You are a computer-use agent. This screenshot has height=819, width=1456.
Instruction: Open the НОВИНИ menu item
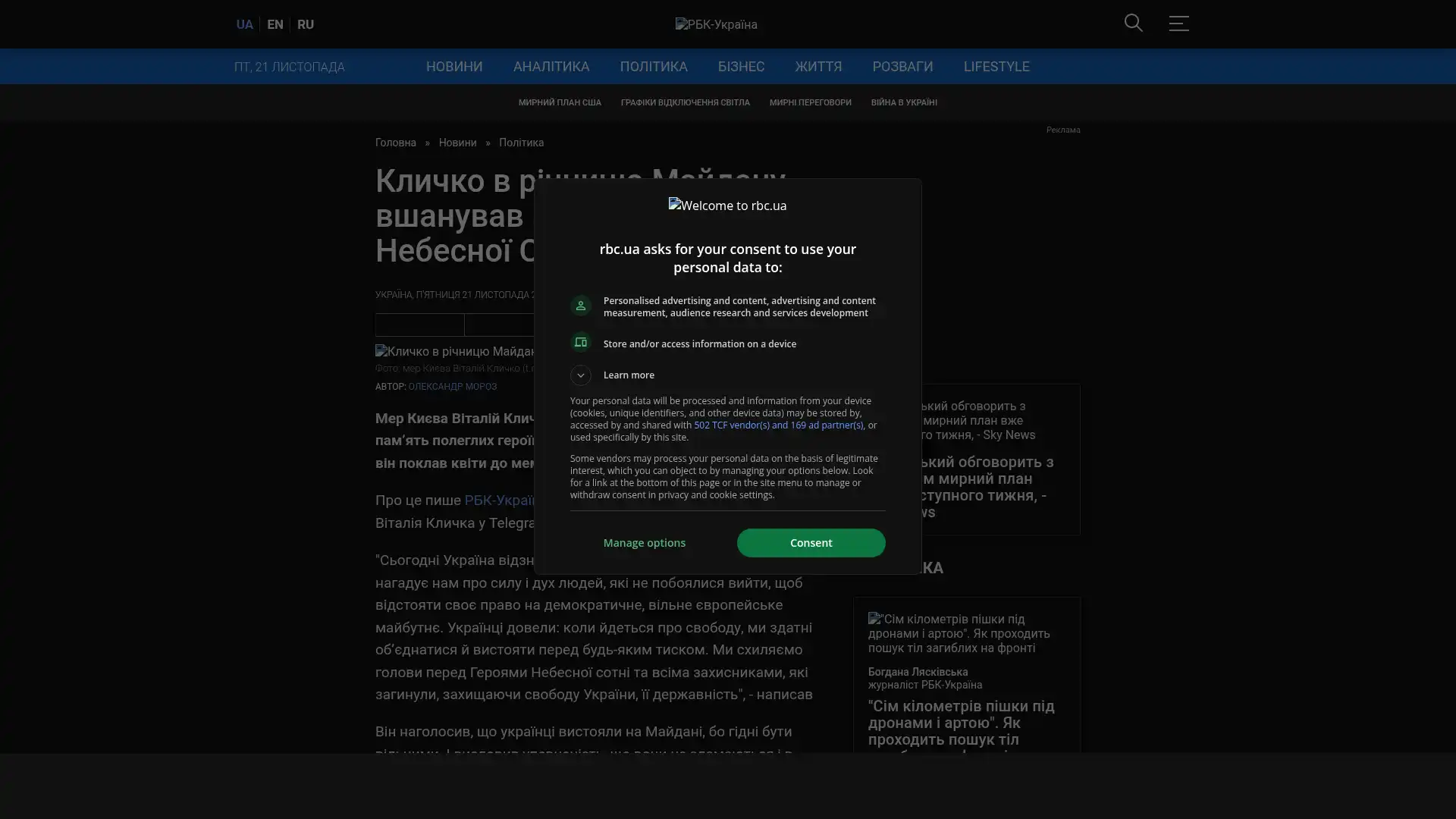coord(453,67)
